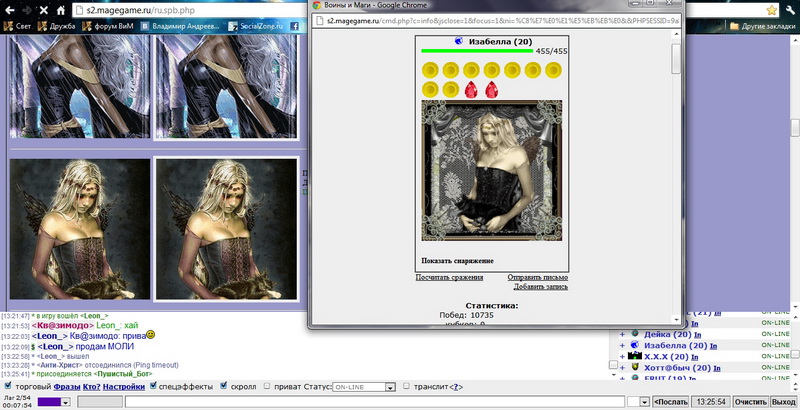This screenshot has height=410, width=800.
Task: Click the purple chat color swatch
Action: point(49,402)
